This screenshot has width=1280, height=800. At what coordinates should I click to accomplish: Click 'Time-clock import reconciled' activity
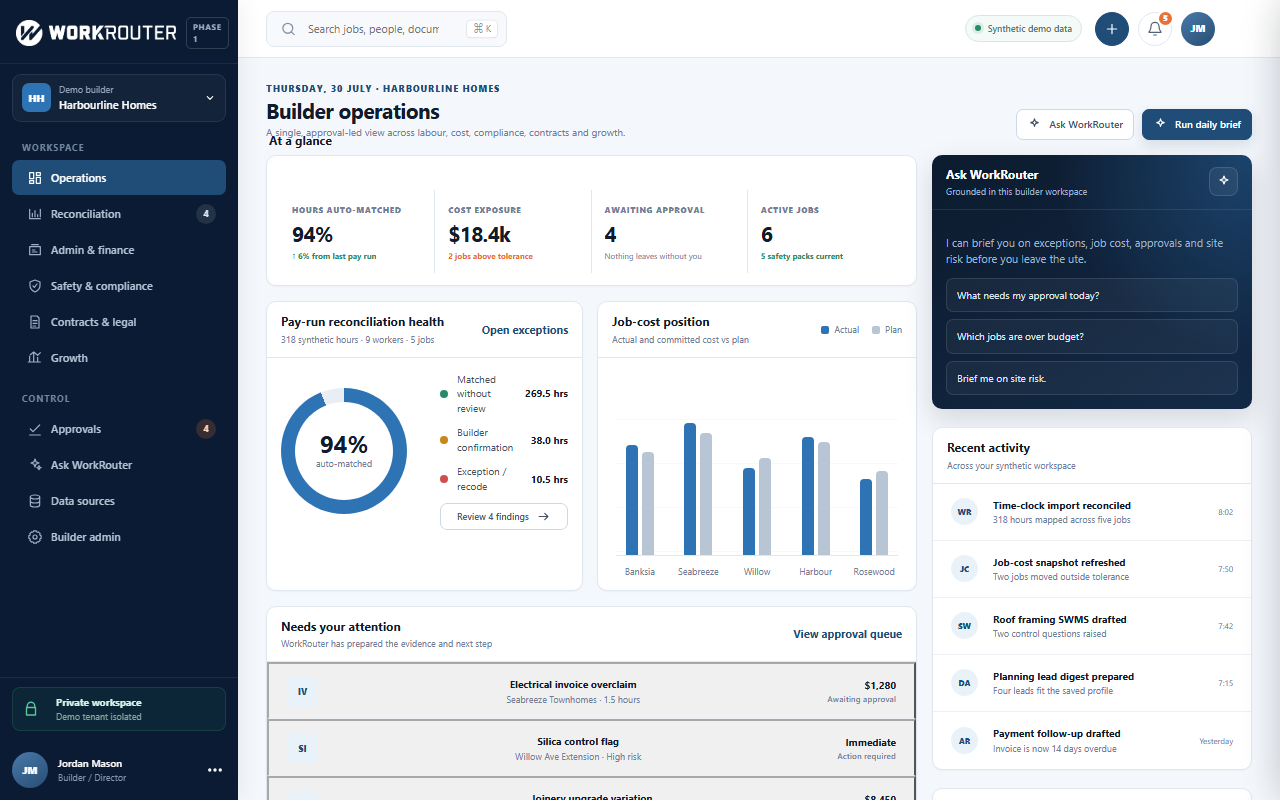point(1092,512)
